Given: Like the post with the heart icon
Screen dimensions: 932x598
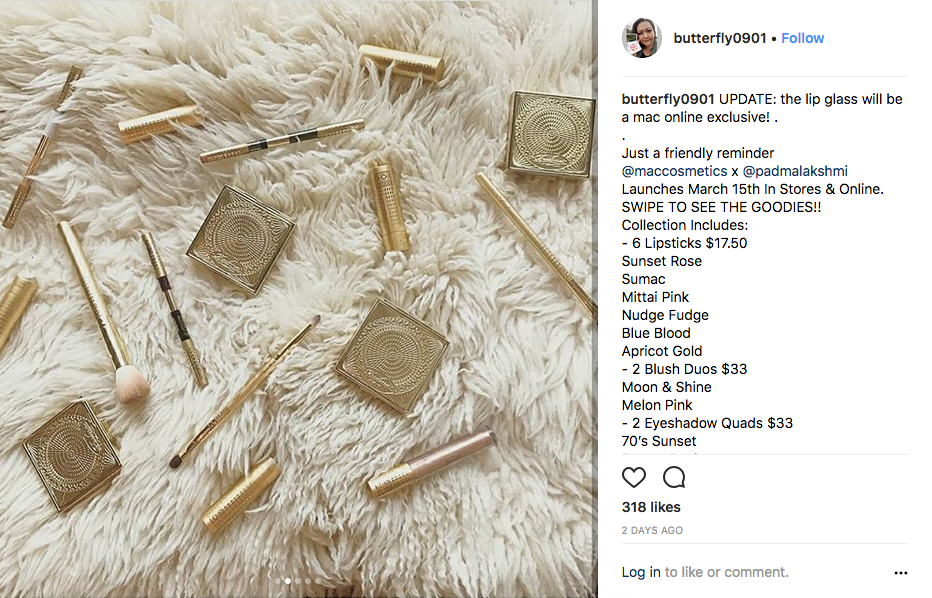Looking at the screenshot, I should (x=634, y=477).
